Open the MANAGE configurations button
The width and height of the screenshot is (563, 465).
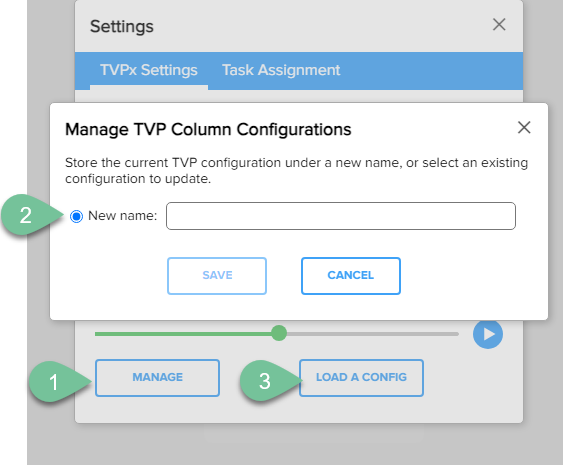click(x=157, y=378)
